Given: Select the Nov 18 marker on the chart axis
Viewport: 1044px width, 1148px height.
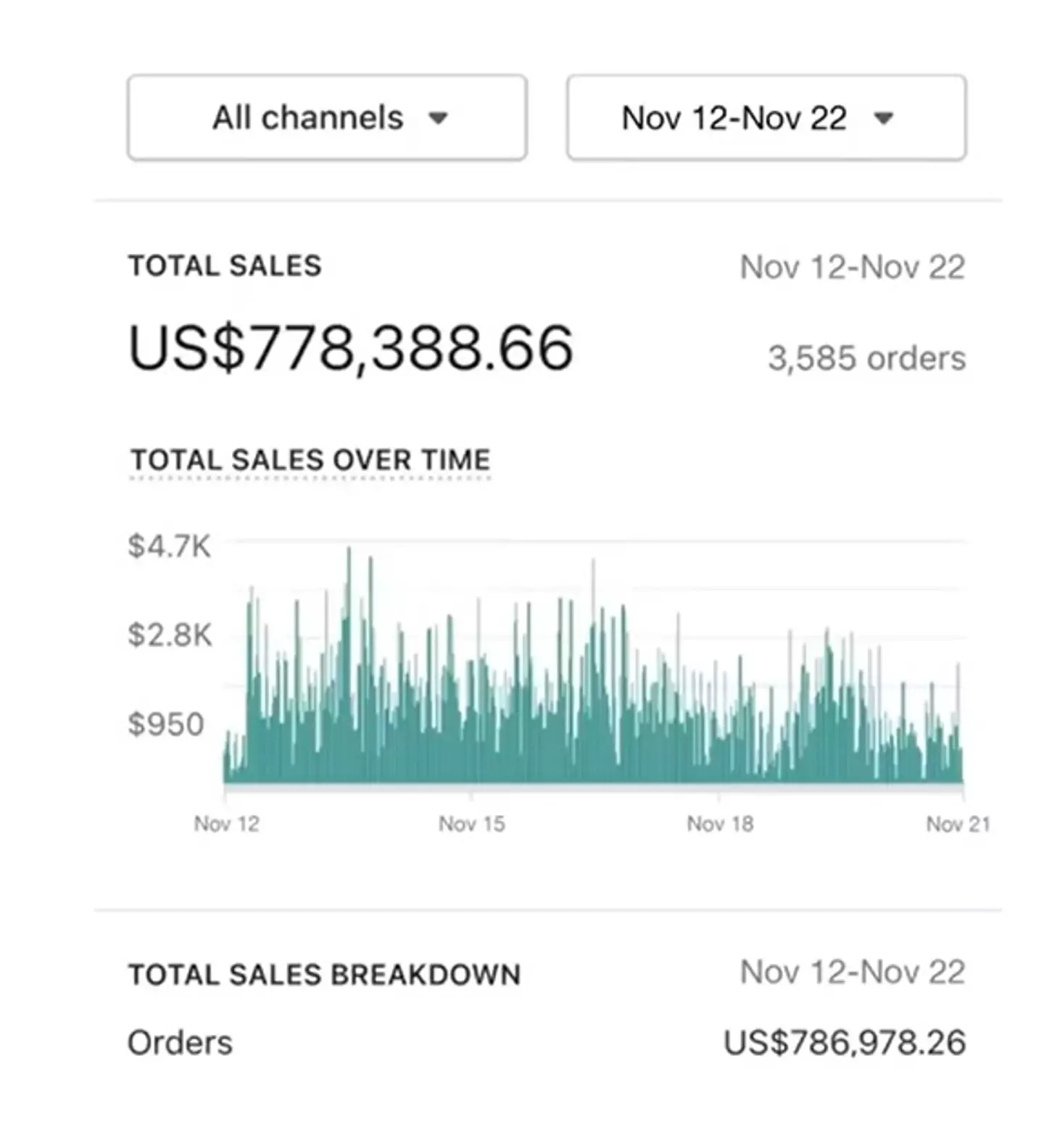Looking at the screenshot, I should (x=720, y=824).
